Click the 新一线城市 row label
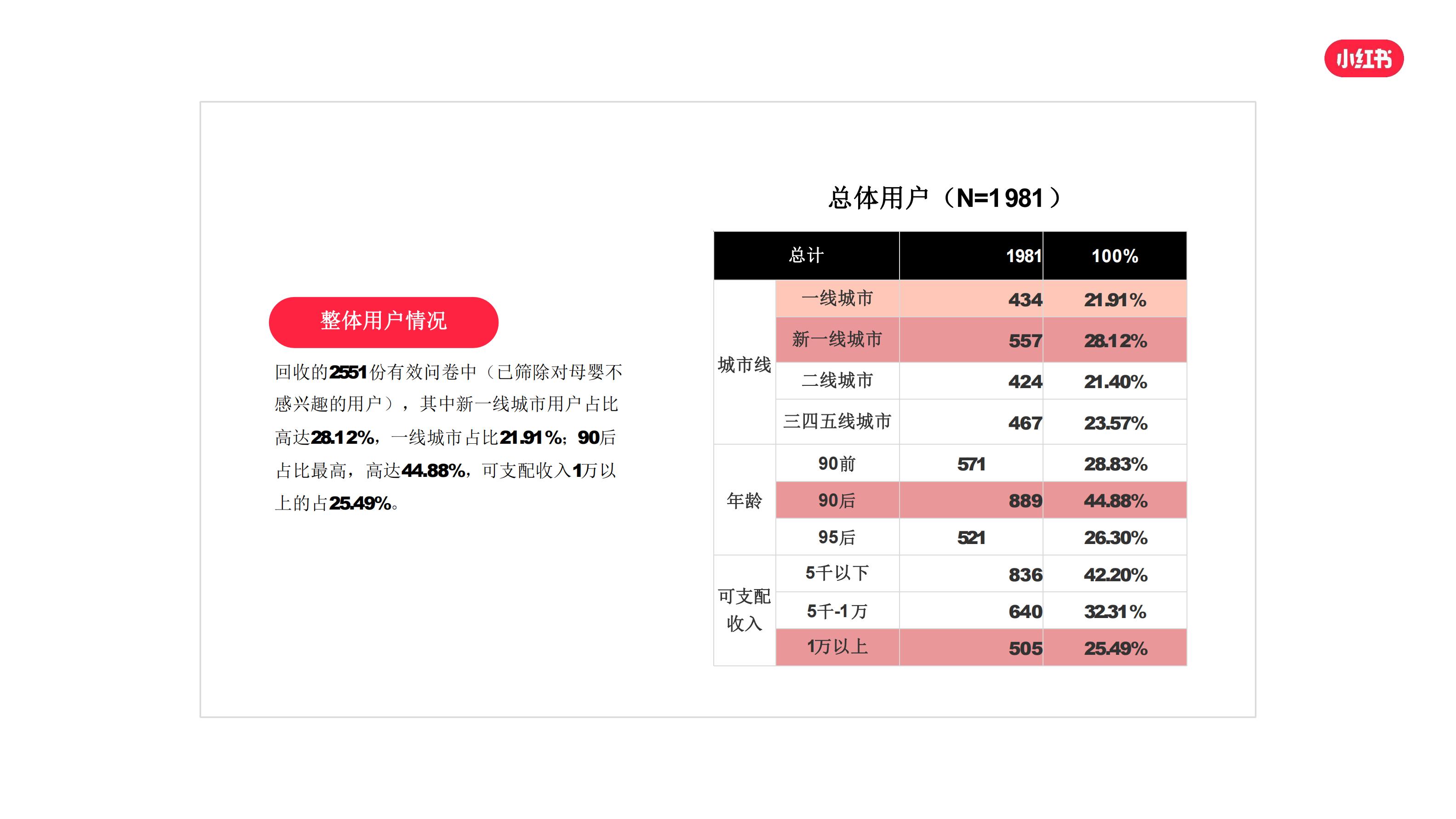The height and width of the screenshot is (819, 1456). 837,339
